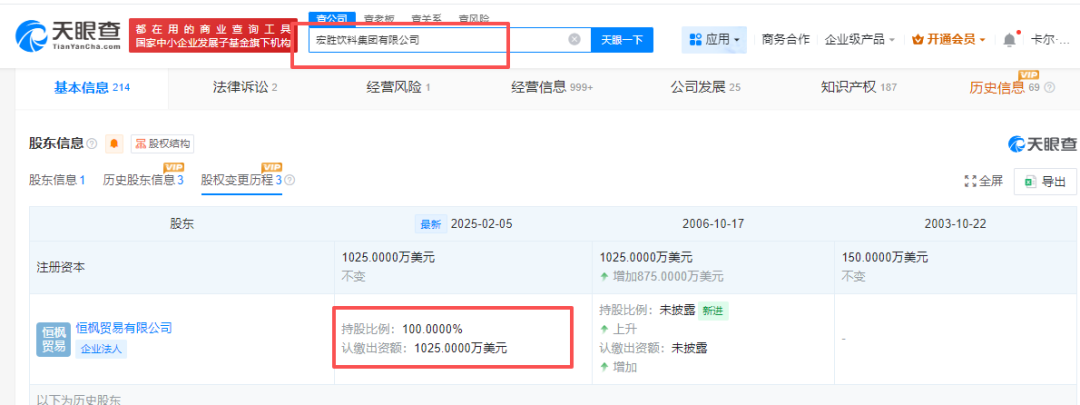Click the 150.0000万美元 registered capital cell

pos(885,258)
